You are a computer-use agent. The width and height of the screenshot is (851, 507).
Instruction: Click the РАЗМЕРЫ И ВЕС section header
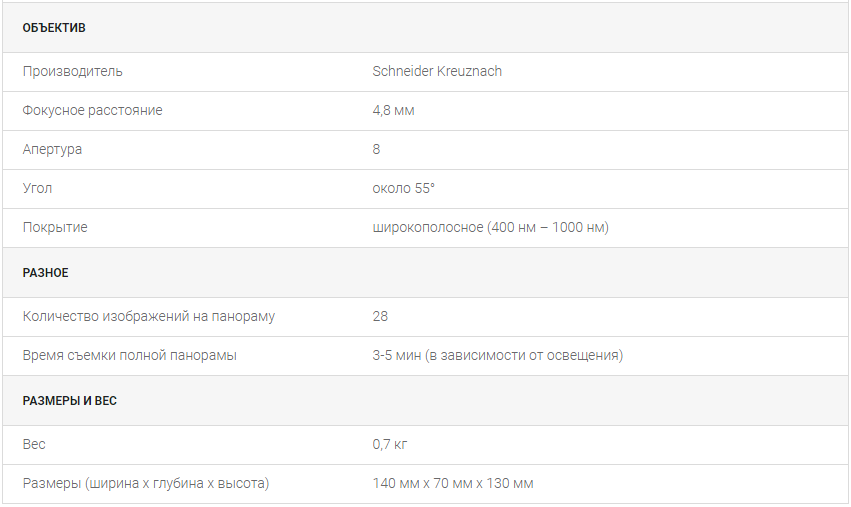tap(69, 401)
